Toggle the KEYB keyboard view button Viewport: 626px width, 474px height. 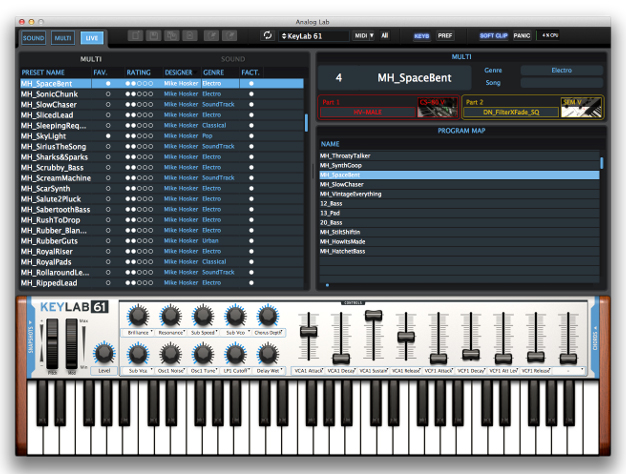click(x=422, y=36)
